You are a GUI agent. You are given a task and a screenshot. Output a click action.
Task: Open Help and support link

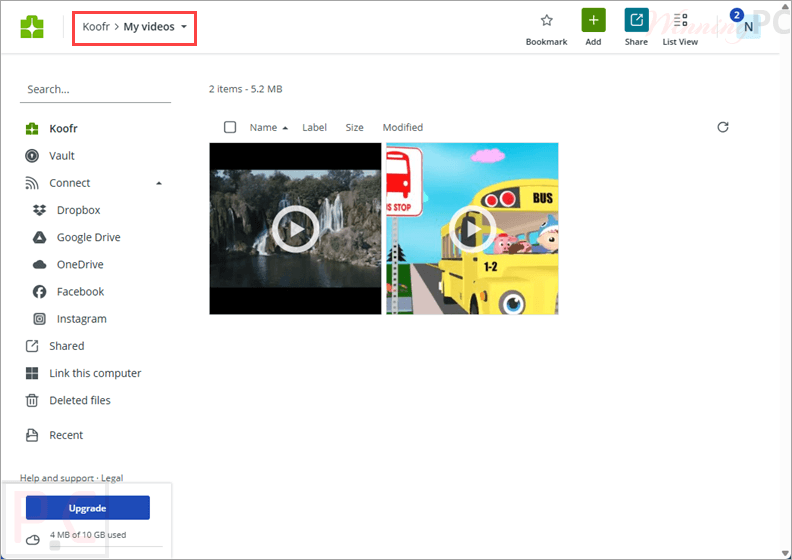click(57, 478)
